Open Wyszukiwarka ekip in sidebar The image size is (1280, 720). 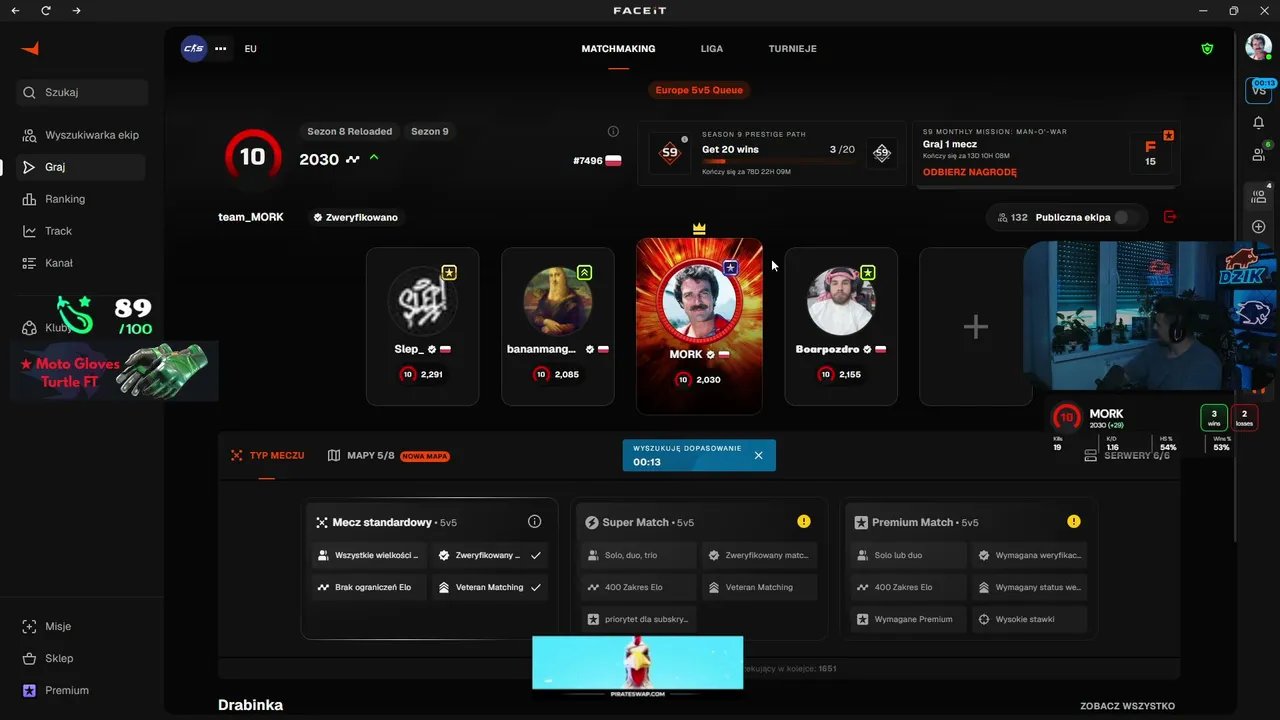[x=82, y=135]
